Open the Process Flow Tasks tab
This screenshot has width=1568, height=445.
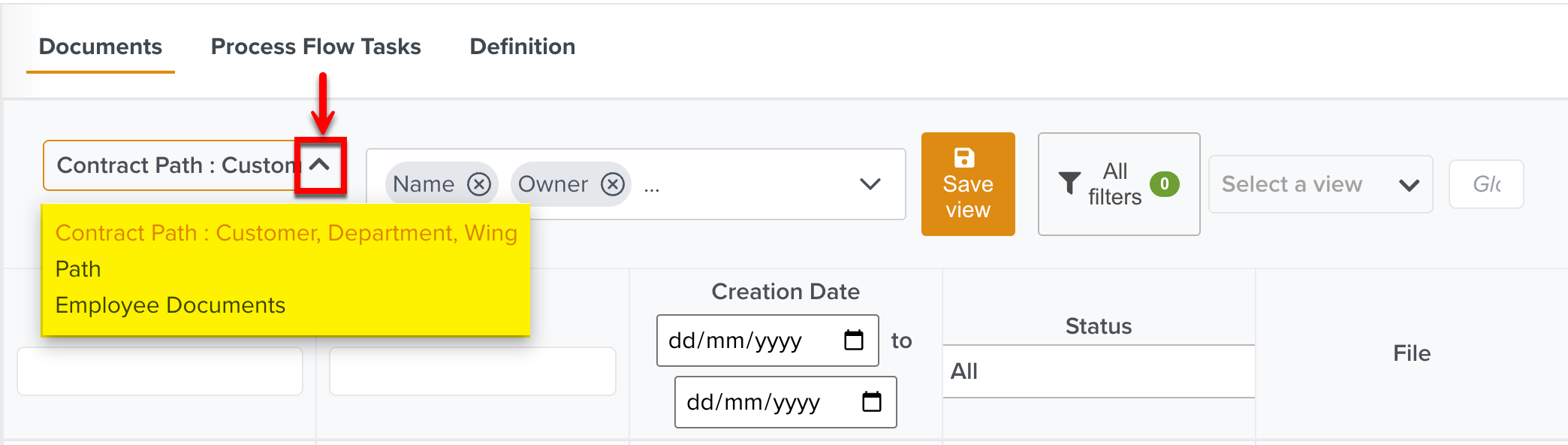315,47
